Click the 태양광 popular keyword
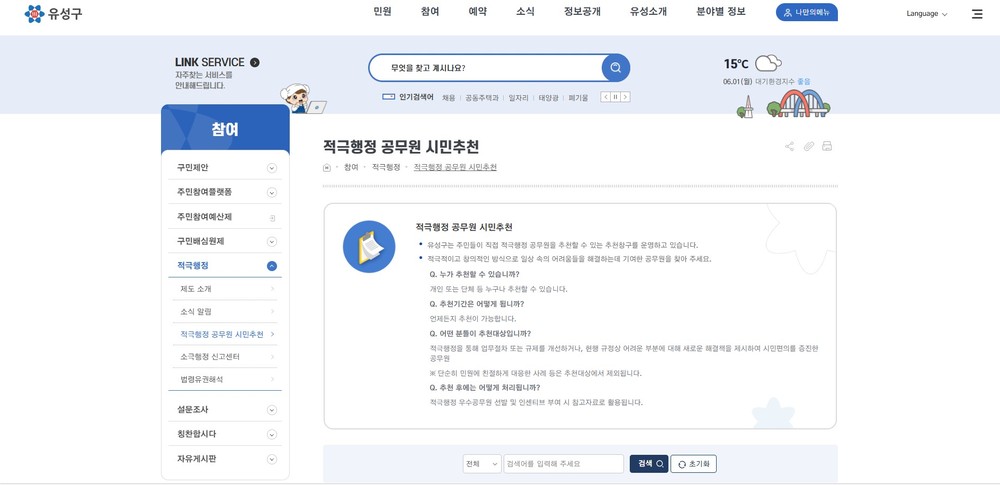The height and width of the screenshot is (485, 1000). (x=548, y=98)
